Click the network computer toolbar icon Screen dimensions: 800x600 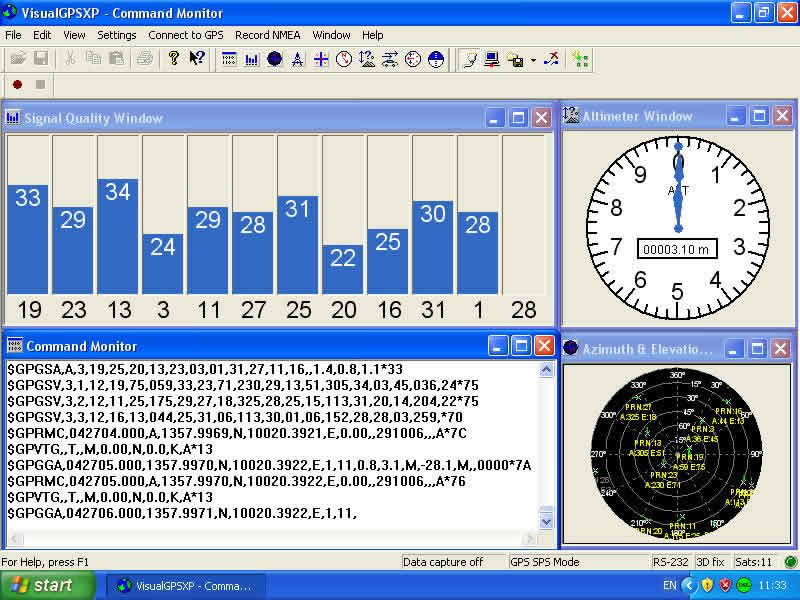492,59
